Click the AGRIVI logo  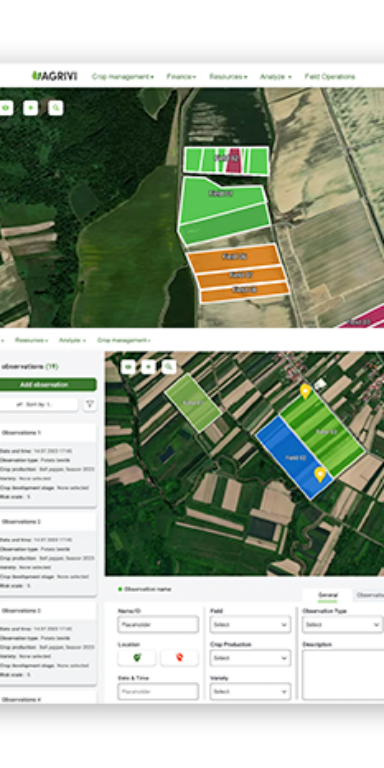54,76
